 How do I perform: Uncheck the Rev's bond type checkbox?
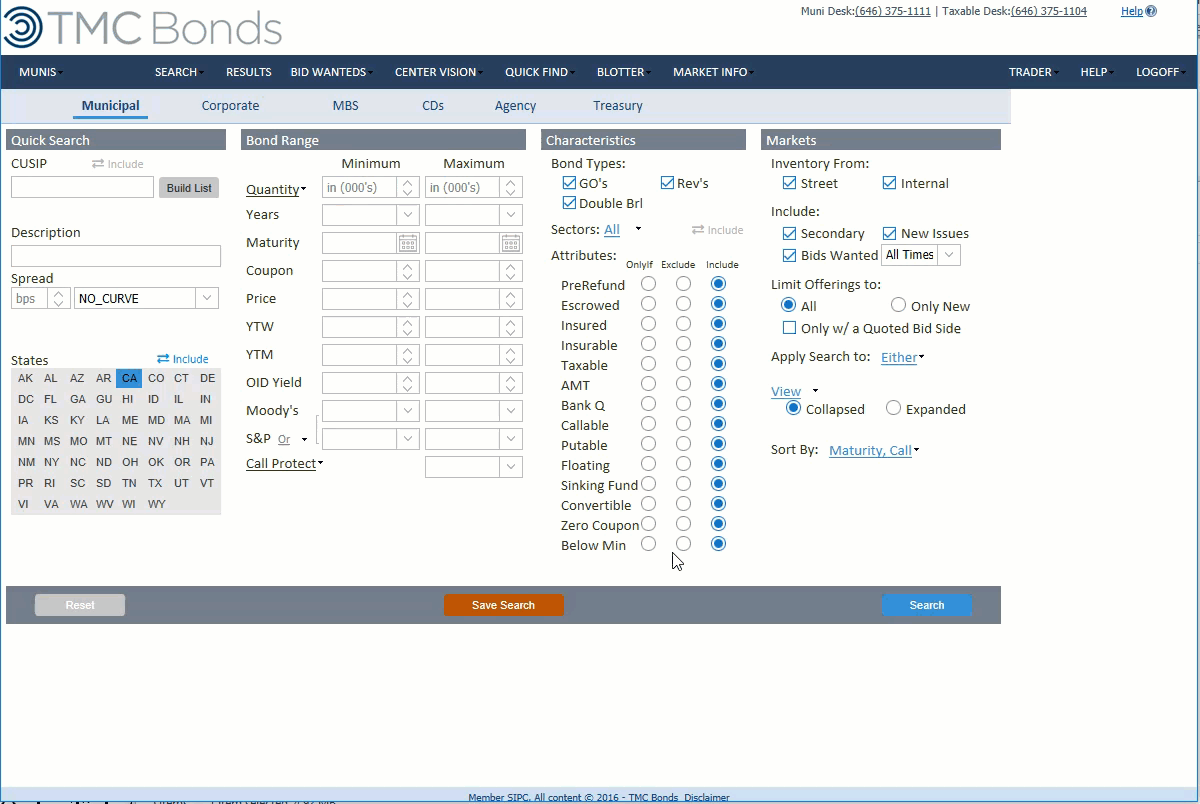click(667, 183)
